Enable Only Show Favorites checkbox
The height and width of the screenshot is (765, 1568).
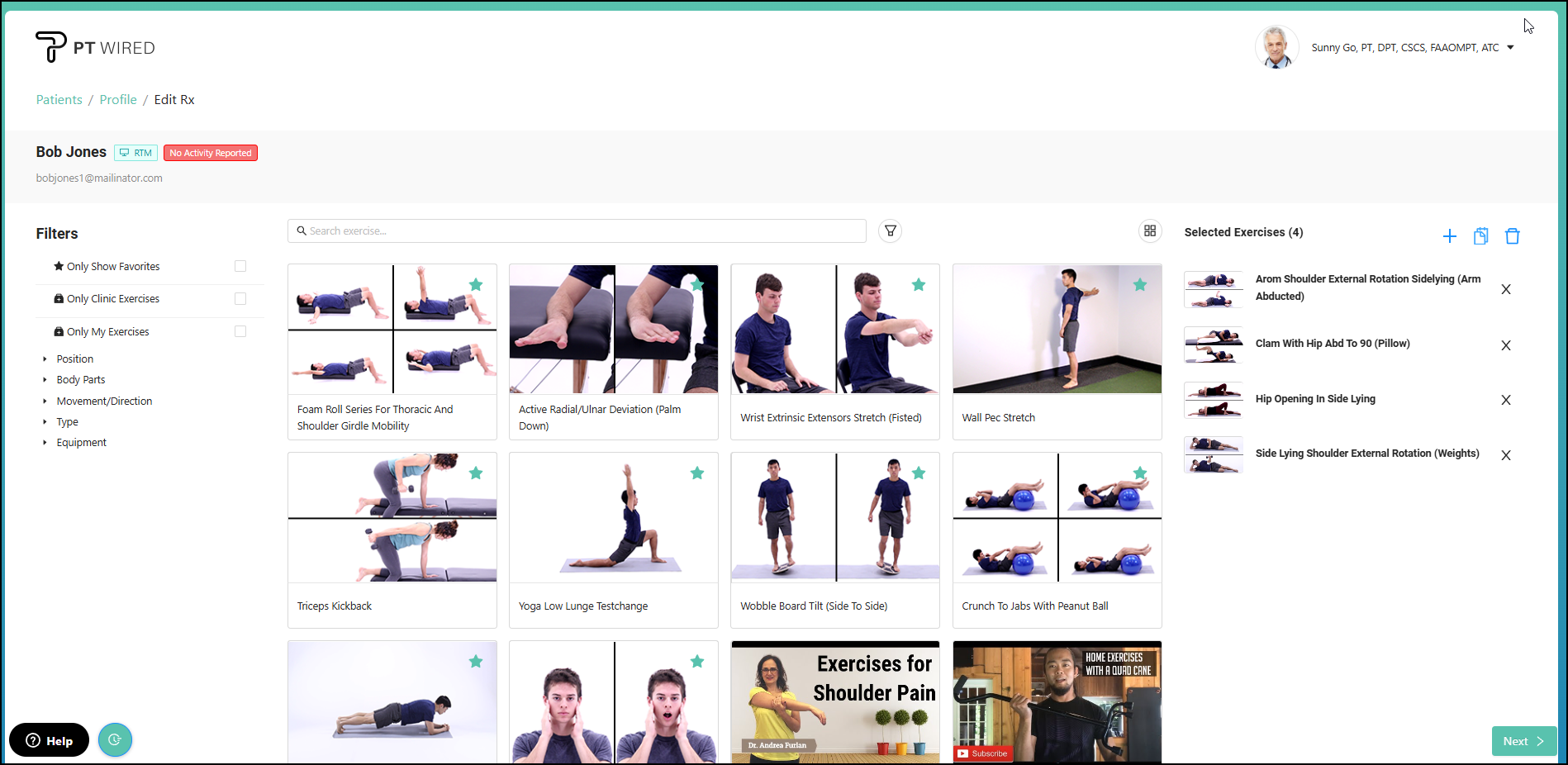point(240,266)
